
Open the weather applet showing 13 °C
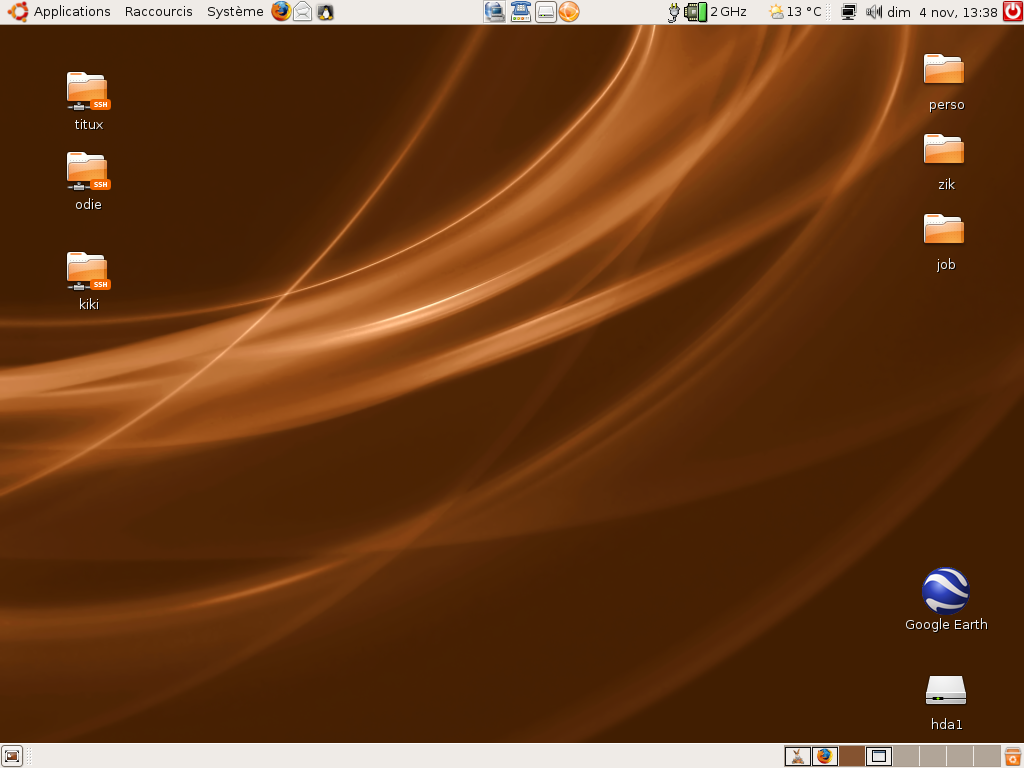(795, 12)
